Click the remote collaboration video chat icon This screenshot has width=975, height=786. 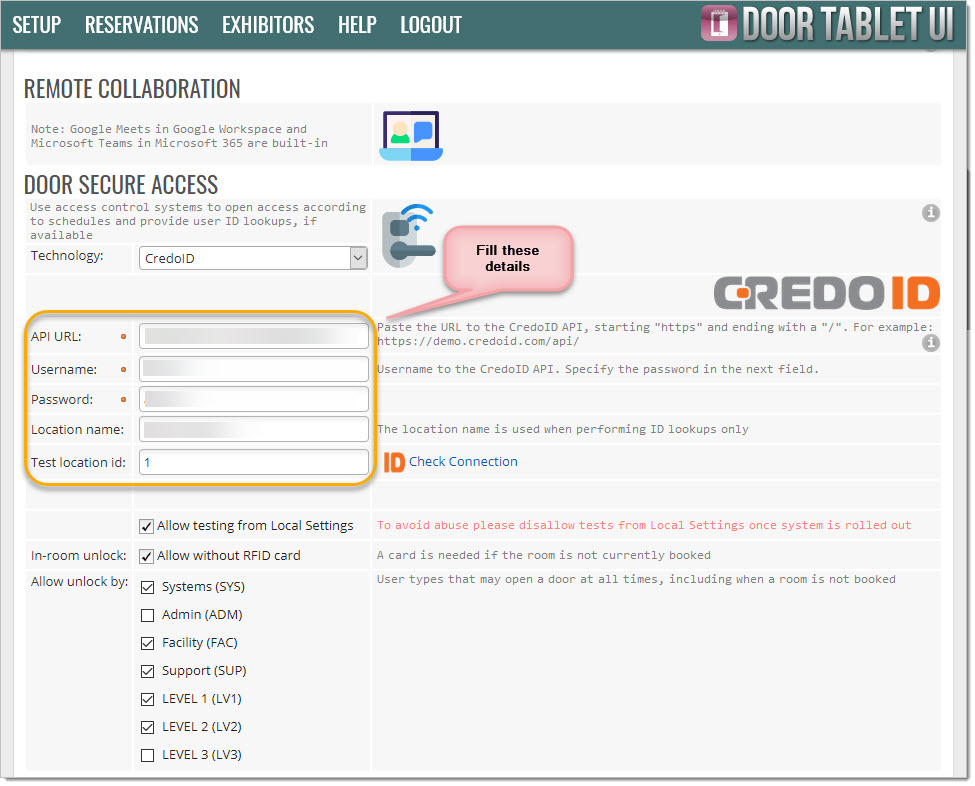pos(411,136)
